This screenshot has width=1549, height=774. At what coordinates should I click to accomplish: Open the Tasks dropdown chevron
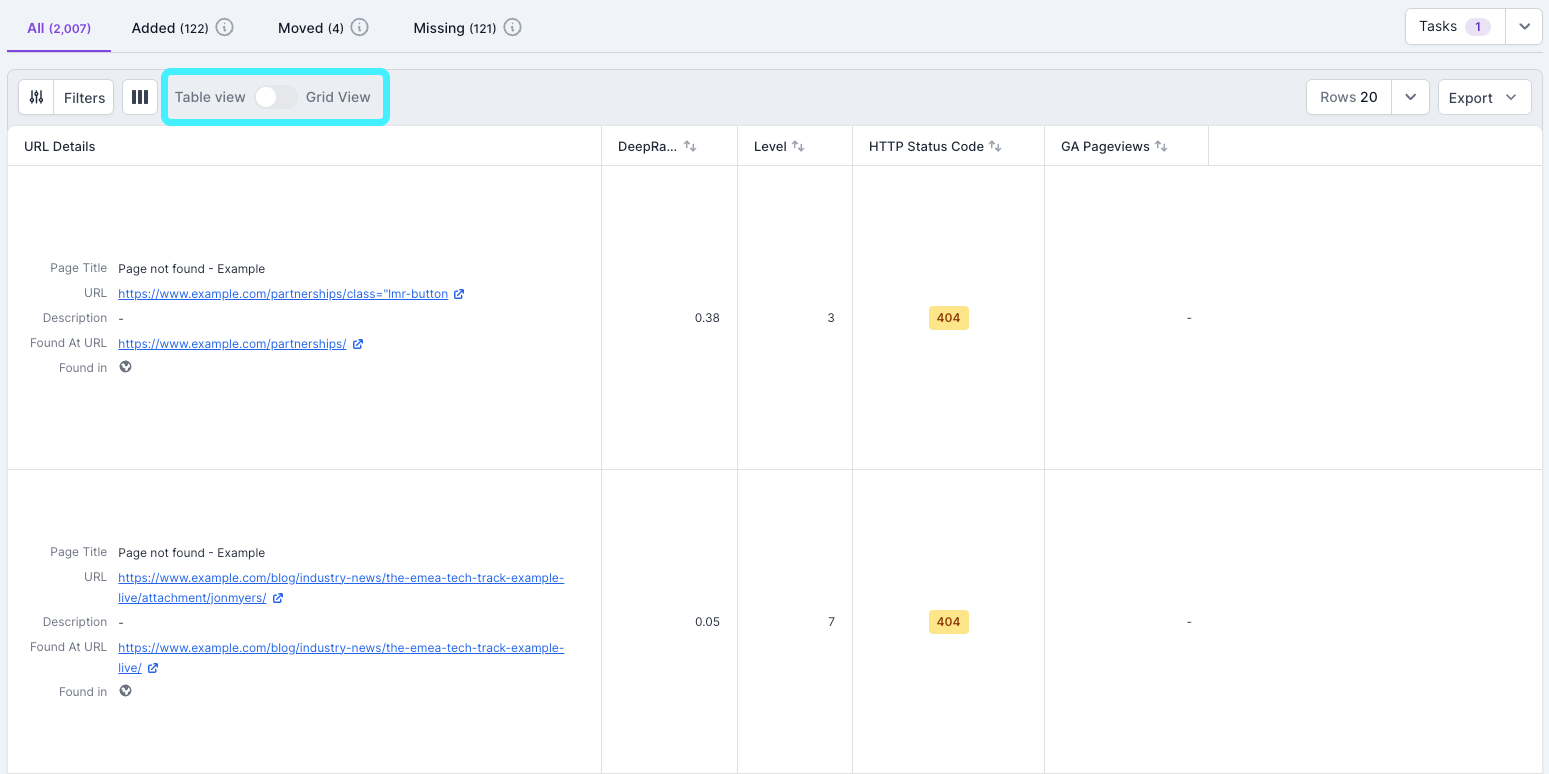pyautogui.click(x=1523, y=26)
